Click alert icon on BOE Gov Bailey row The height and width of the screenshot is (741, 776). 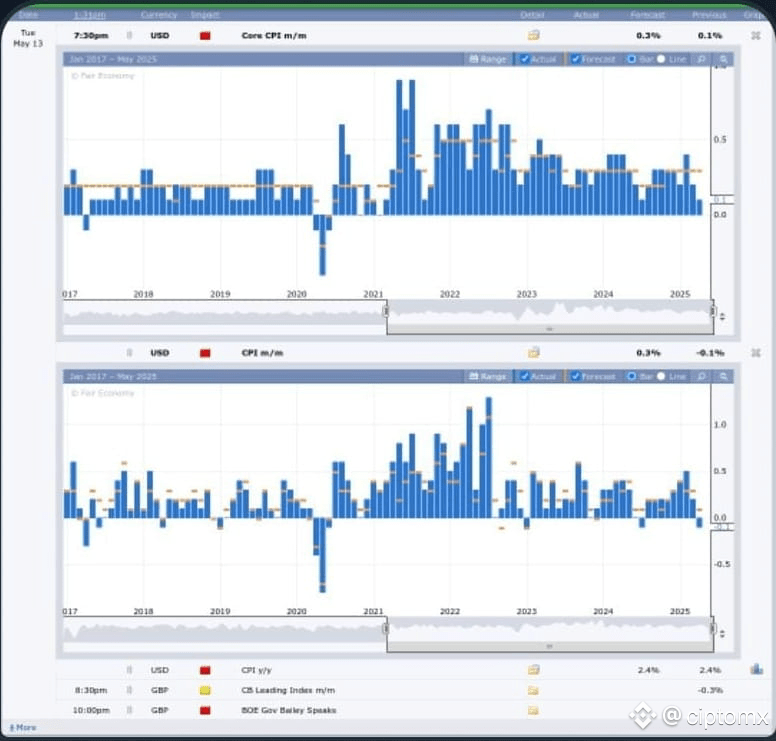tap(130, 710)
